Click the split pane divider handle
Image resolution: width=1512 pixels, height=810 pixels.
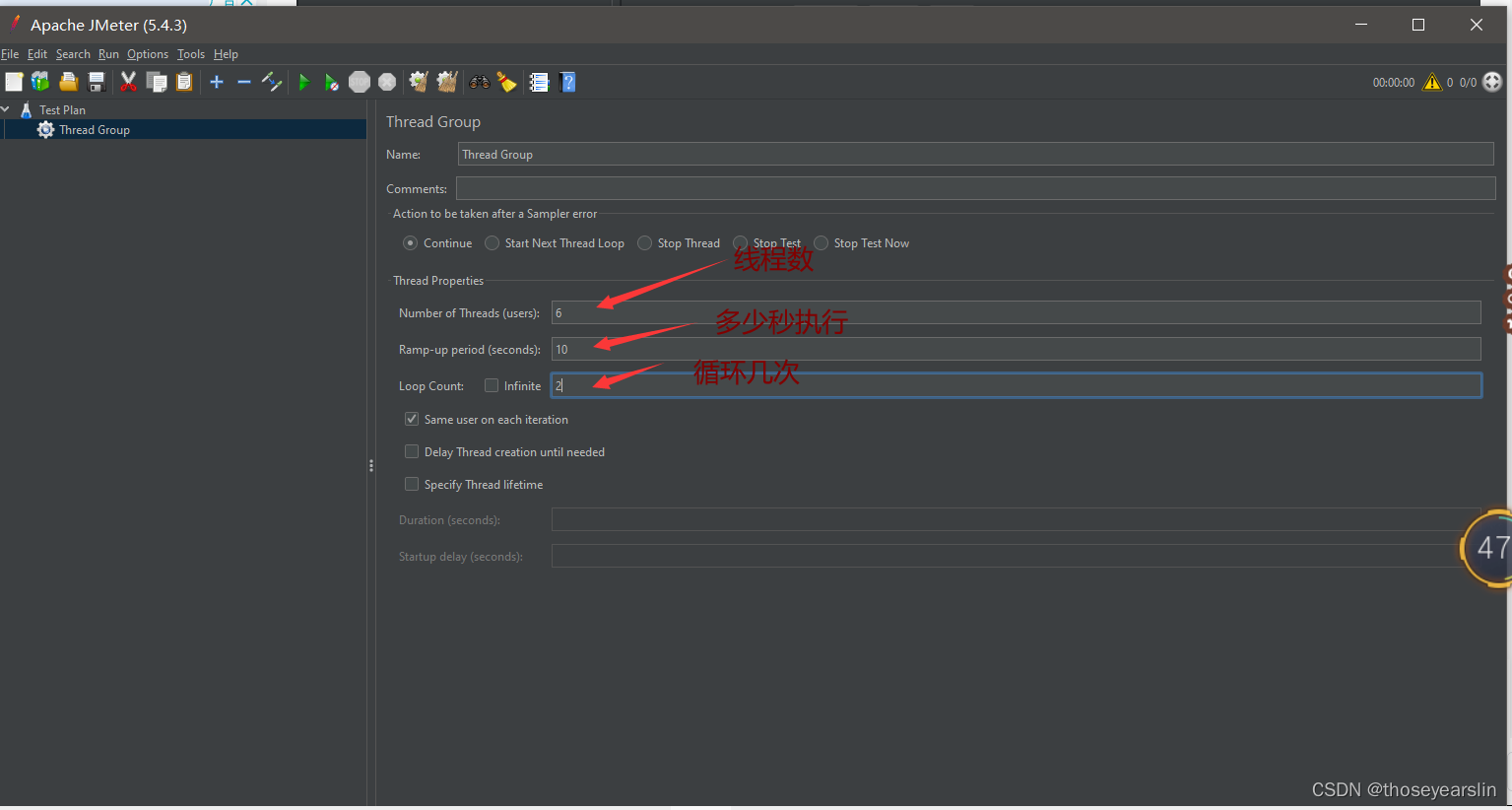[x=371, y=465]
